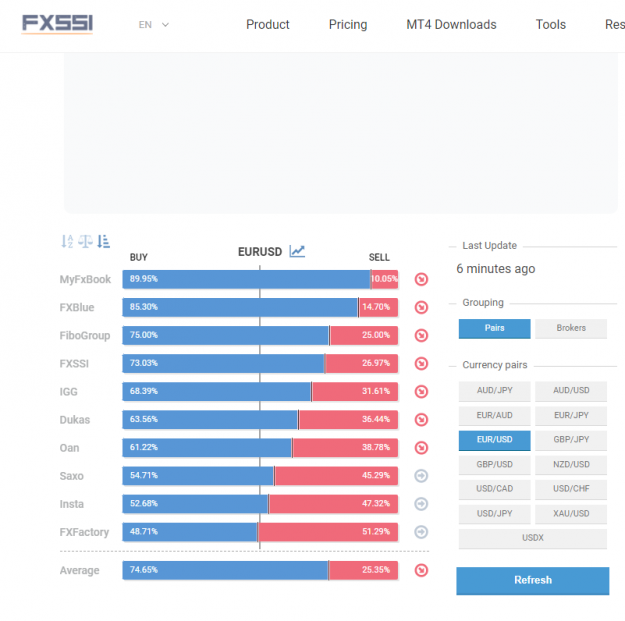Click the FXSSI row trend arrow icon
This screenshot has height=621, width=625.
coord(421,364)
